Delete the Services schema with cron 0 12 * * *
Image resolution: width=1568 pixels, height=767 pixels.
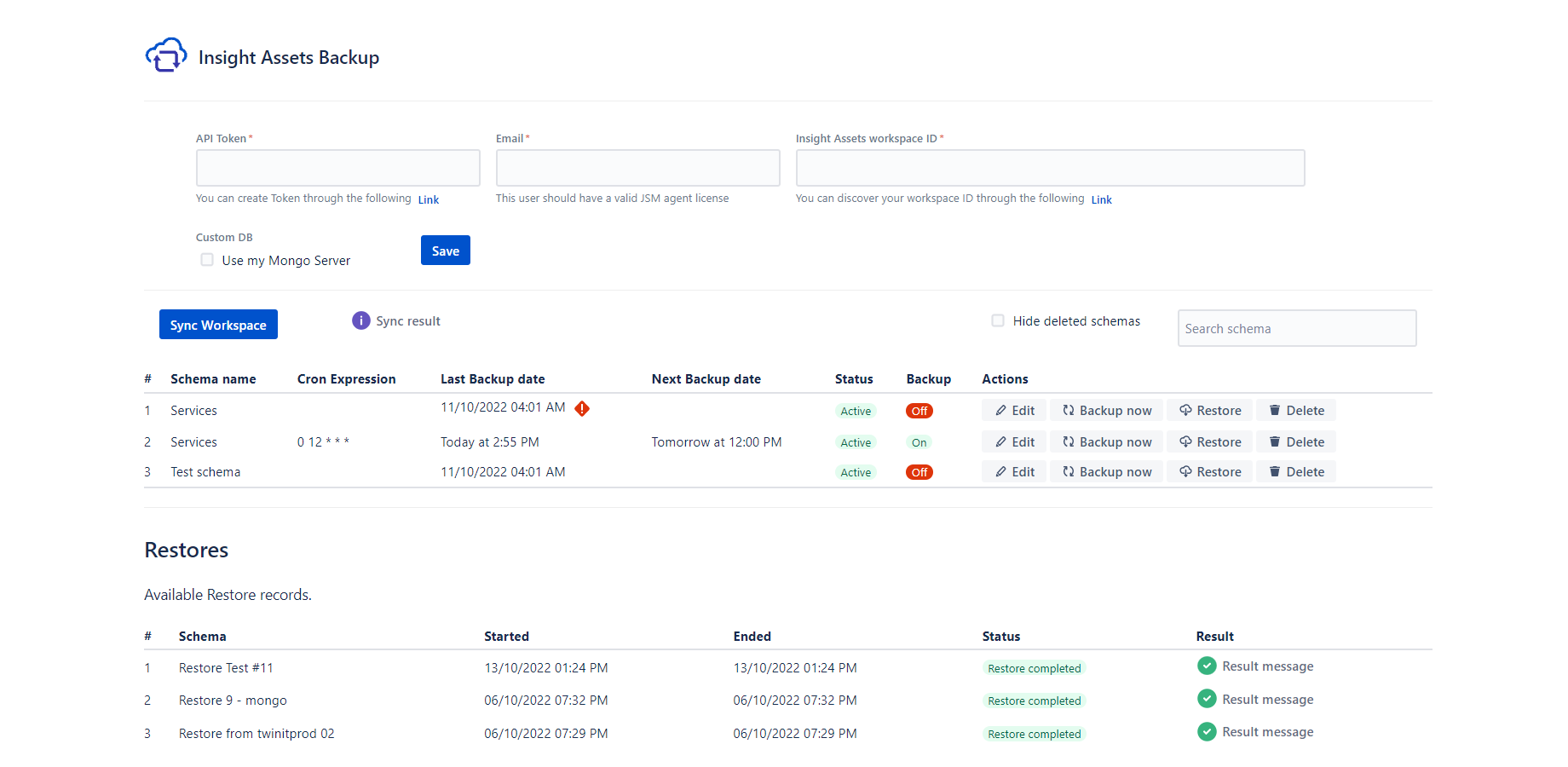click(1296, 442)
